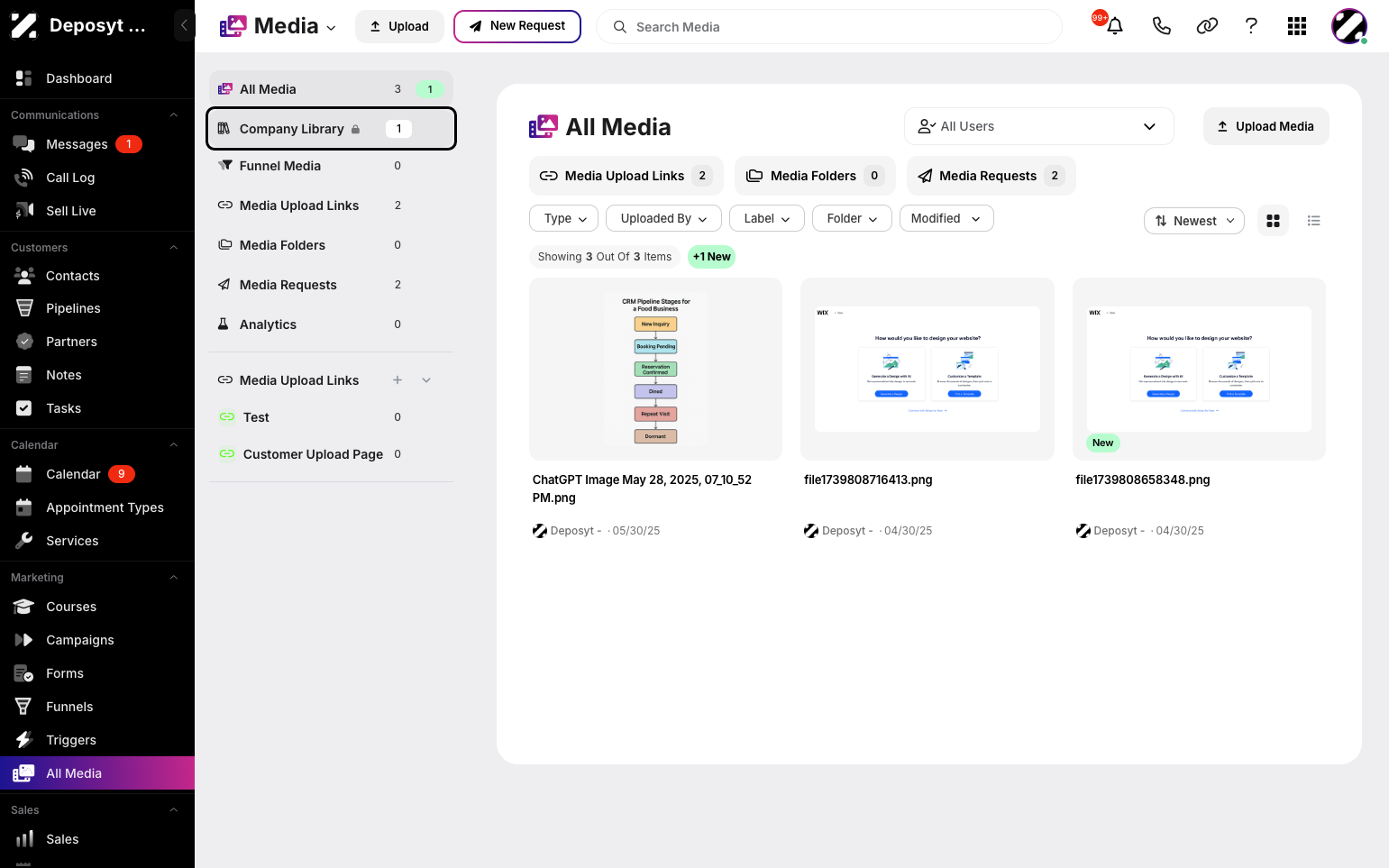Viewport: 1389px width, 868px height.
Task: Focus the Search Media field
Action: tap(829, 27)
